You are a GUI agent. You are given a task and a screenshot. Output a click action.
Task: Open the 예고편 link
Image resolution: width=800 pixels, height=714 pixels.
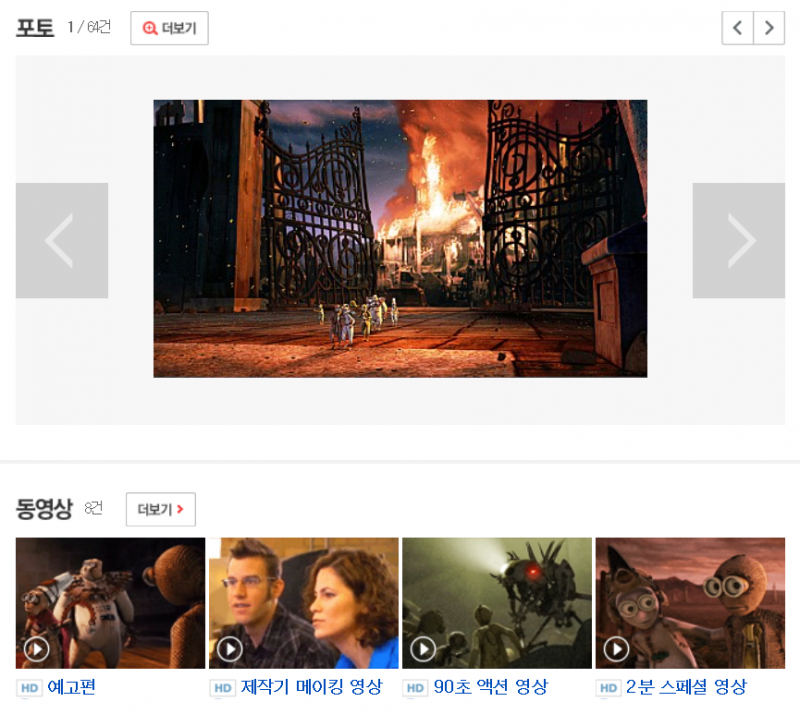pos(71,687)
